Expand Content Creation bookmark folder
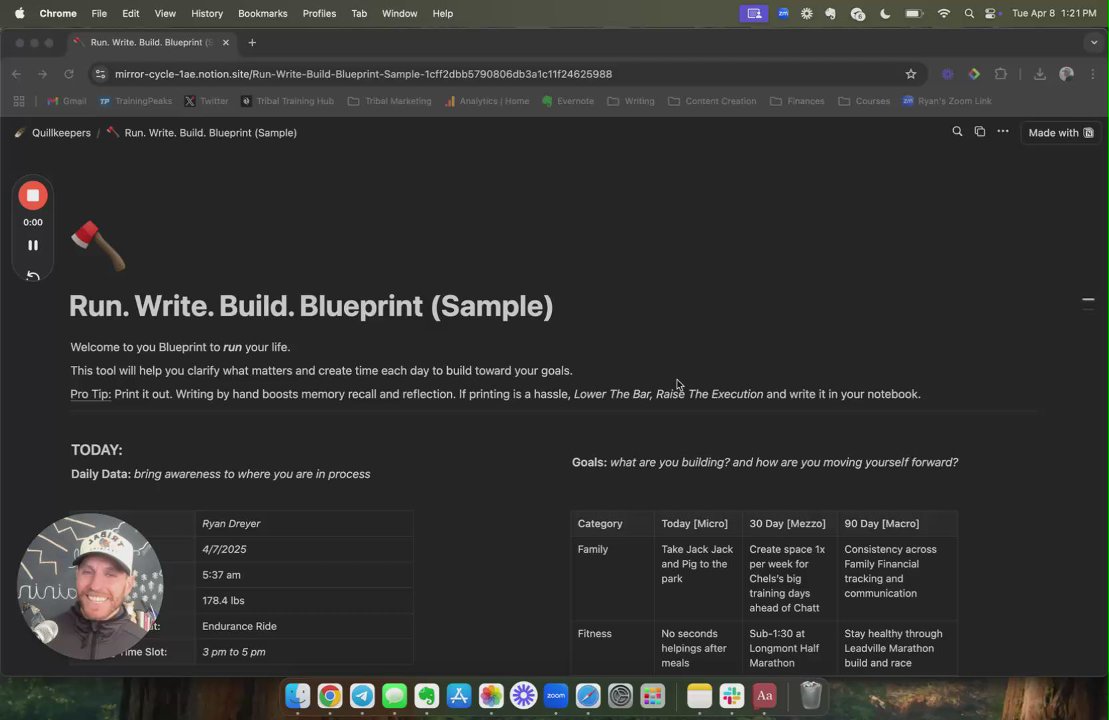Image resolution: width=1109 pixels, height=720 pixels. click(x=712, y=101)
